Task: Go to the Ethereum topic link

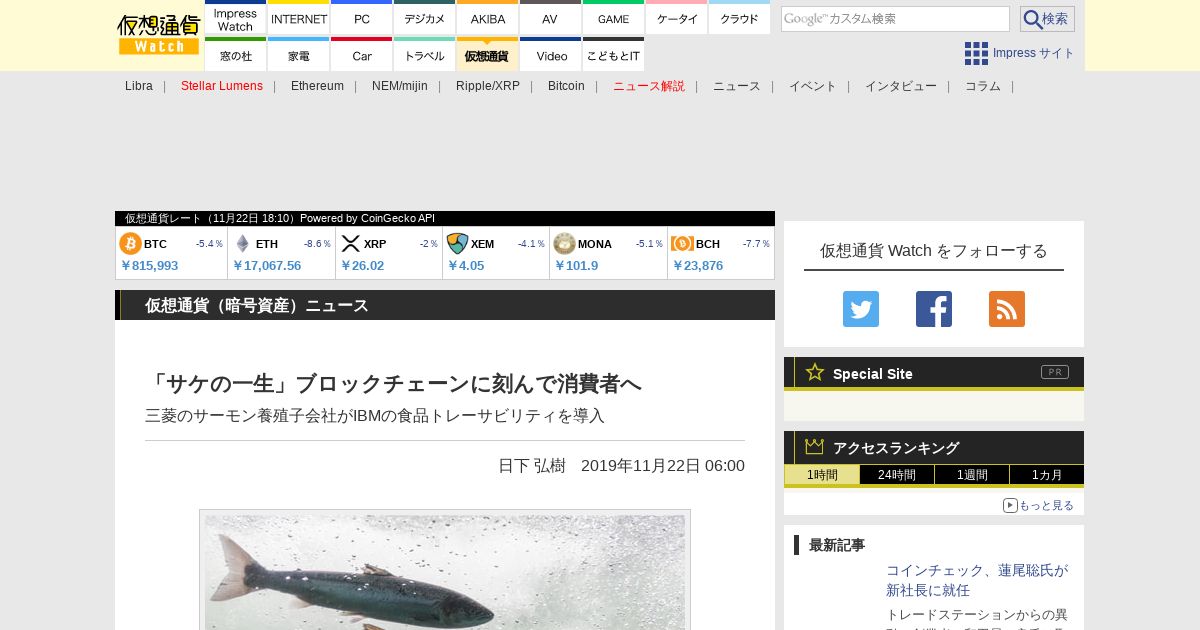Action: (x=317, y=86)
